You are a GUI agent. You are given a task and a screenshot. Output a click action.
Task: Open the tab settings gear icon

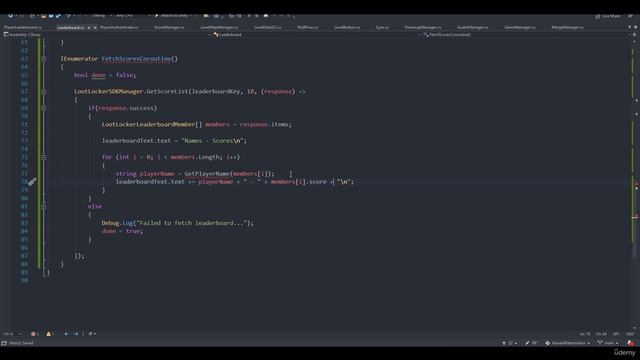click(636, 27)
